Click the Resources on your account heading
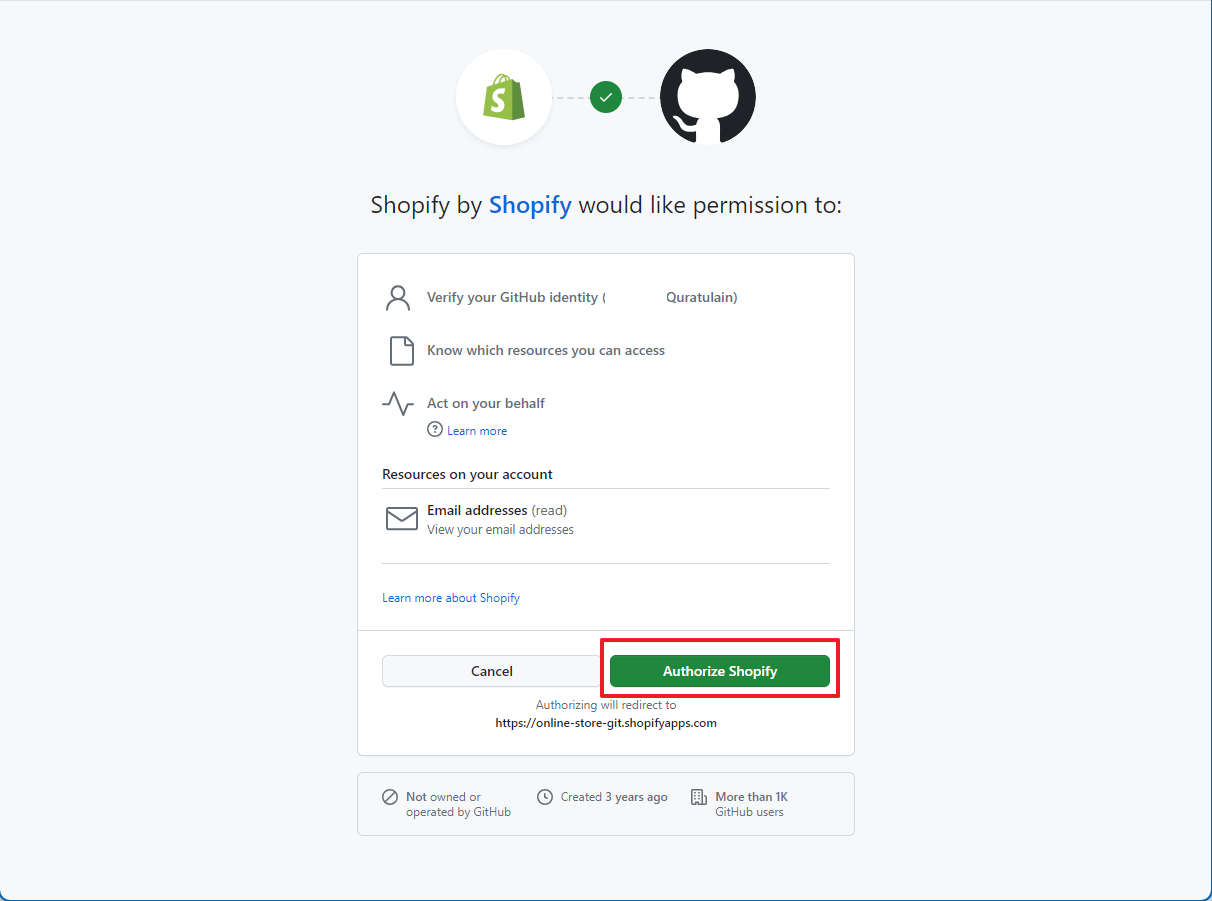 (450, 474)
